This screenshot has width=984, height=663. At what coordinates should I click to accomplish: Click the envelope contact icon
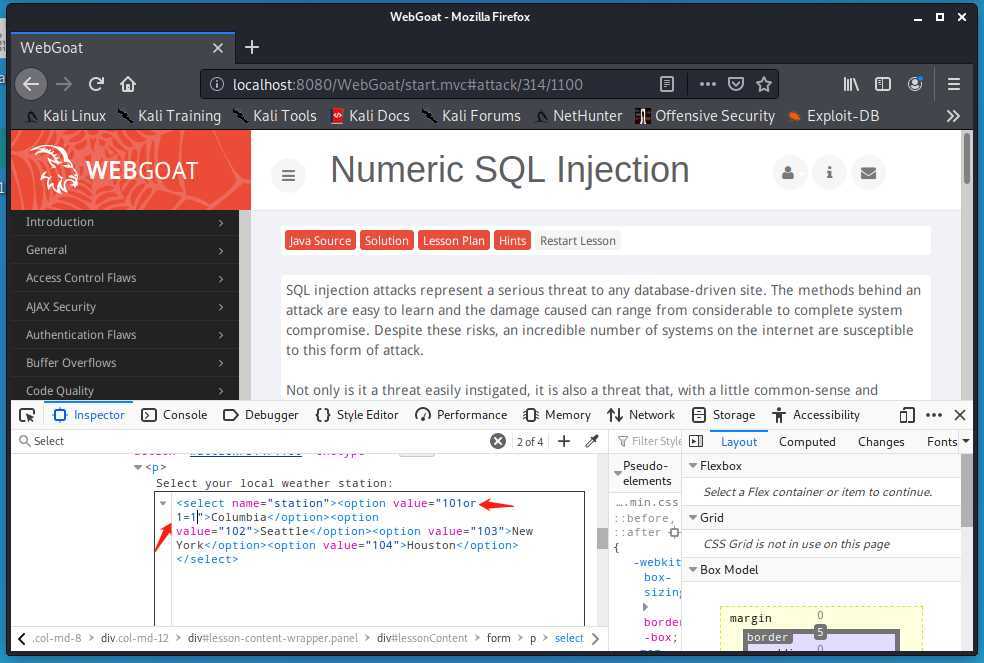868,173
